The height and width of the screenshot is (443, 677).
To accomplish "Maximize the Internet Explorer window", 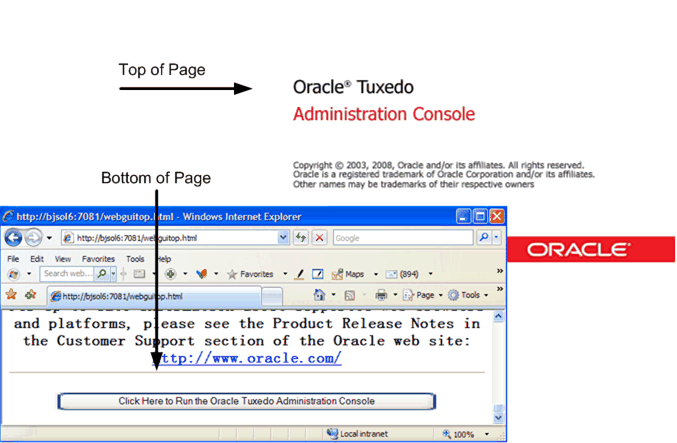I will (x=480, y=216).
